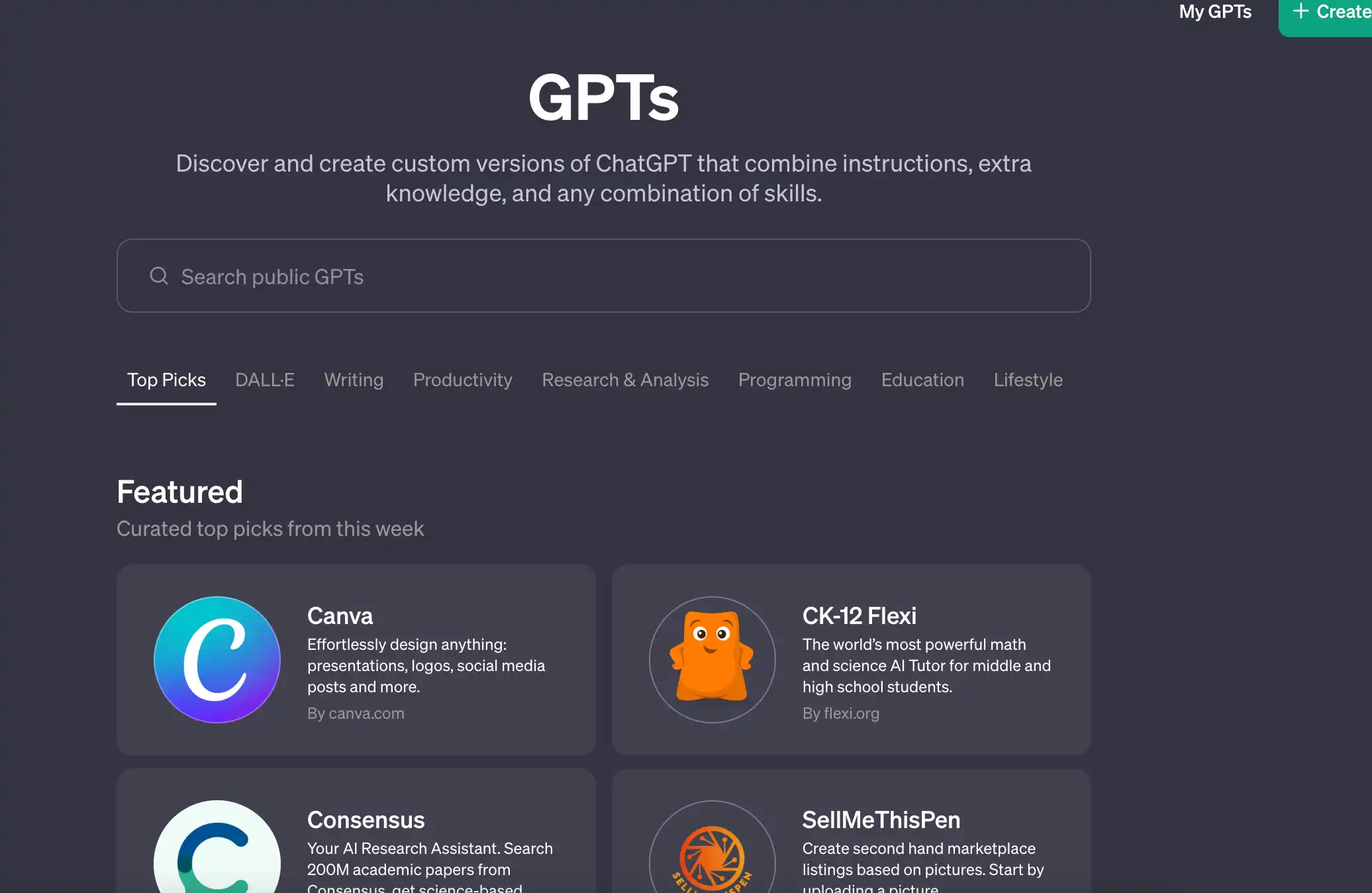
Task: Expand the Research and Analysis category
Action: pos(625,379)
